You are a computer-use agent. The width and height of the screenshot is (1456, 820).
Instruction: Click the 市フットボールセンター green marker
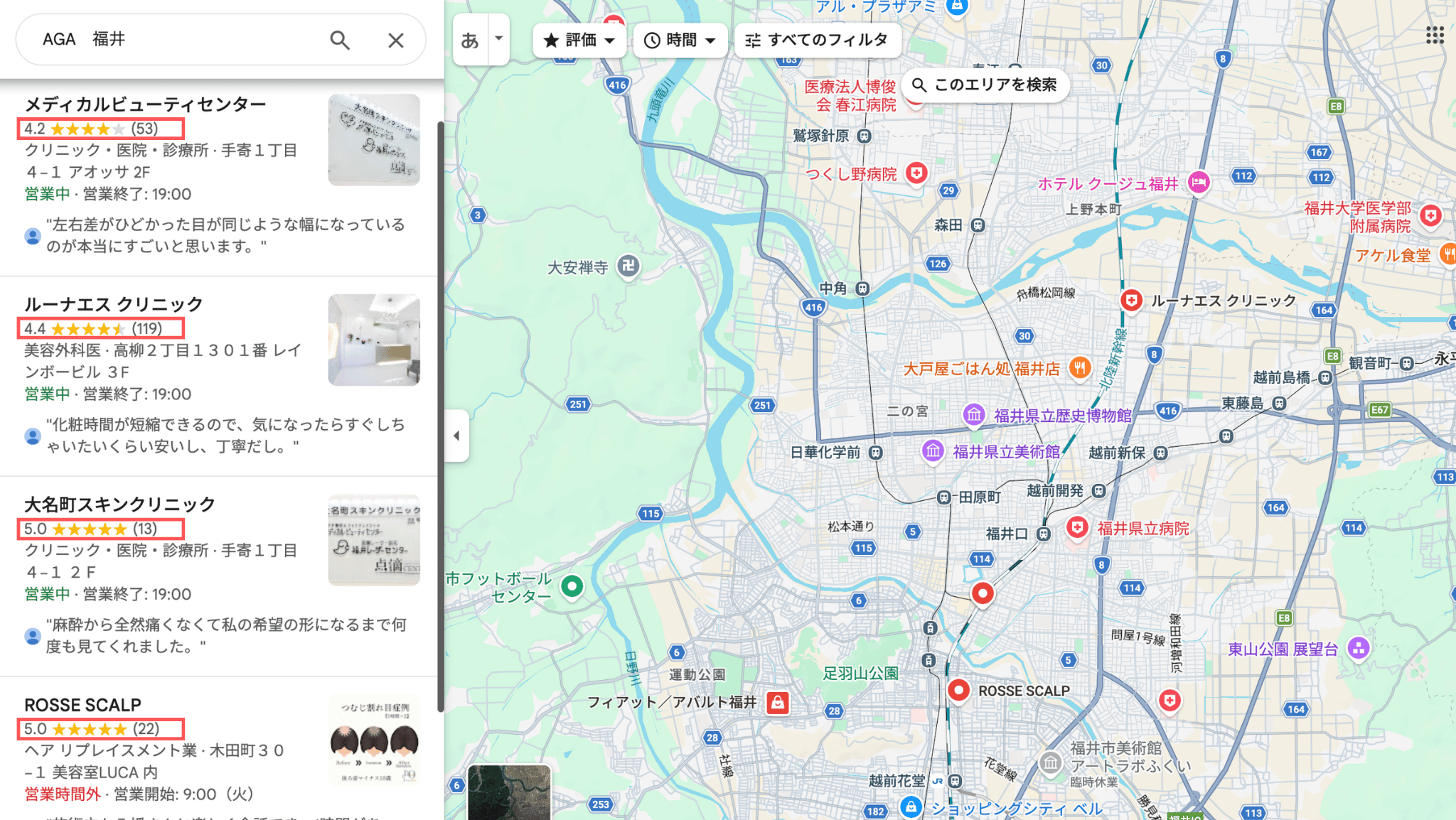pyautogui.click(x=572, y=587)
